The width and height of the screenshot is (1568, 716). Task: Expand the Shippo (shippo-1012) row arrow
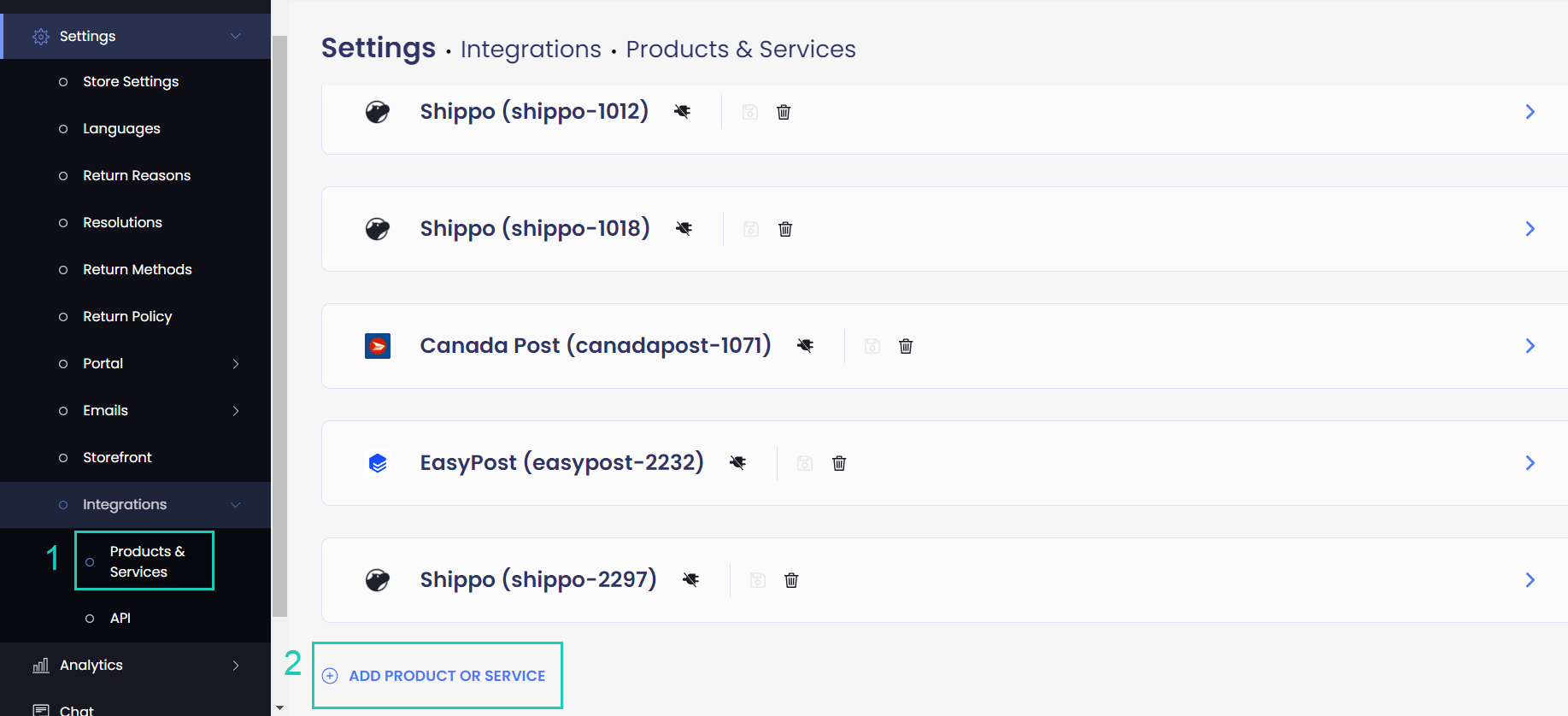click(1530, 112)
